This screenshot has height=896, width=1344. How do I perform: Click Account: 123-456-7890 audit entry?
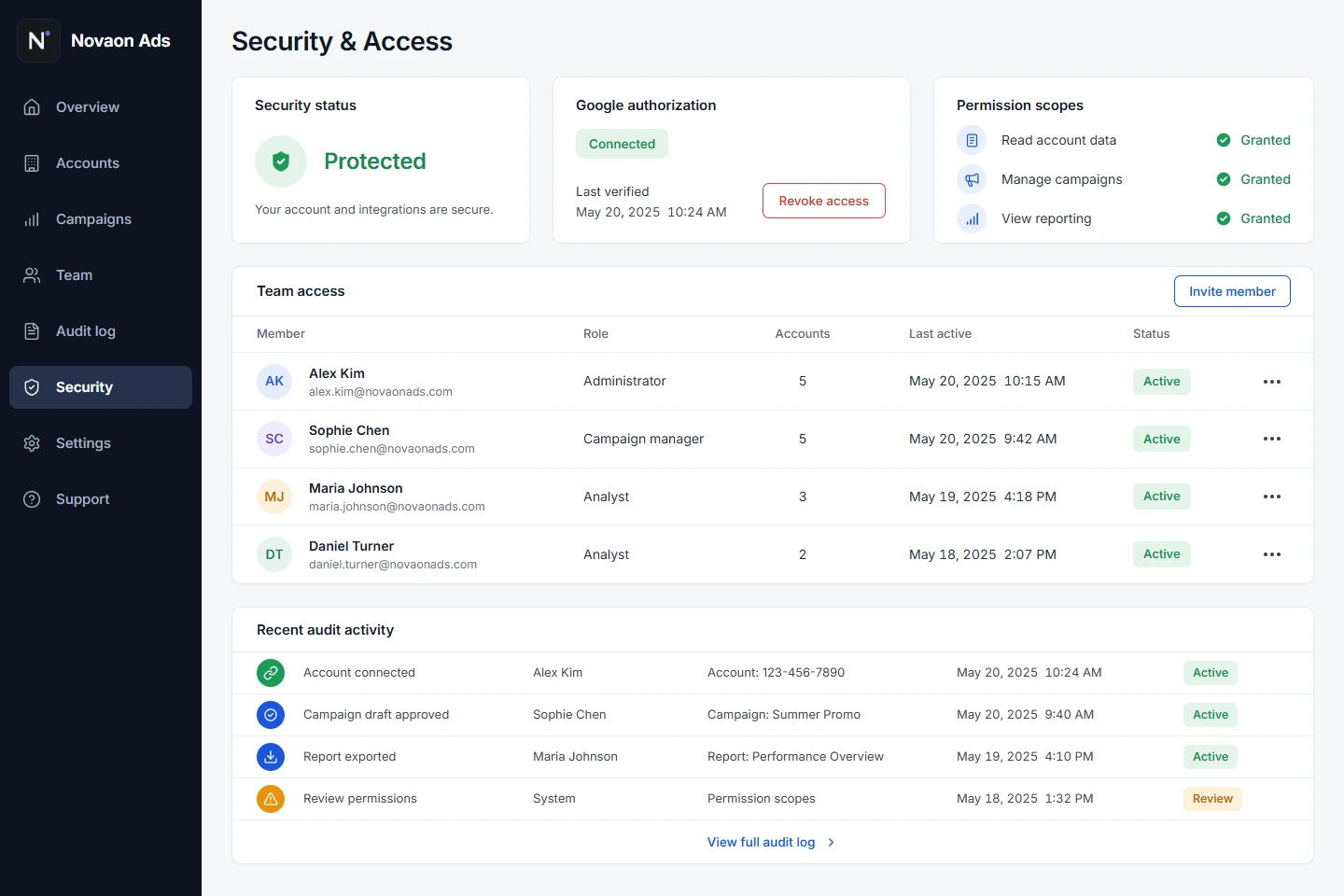click(x=776, y=673)
